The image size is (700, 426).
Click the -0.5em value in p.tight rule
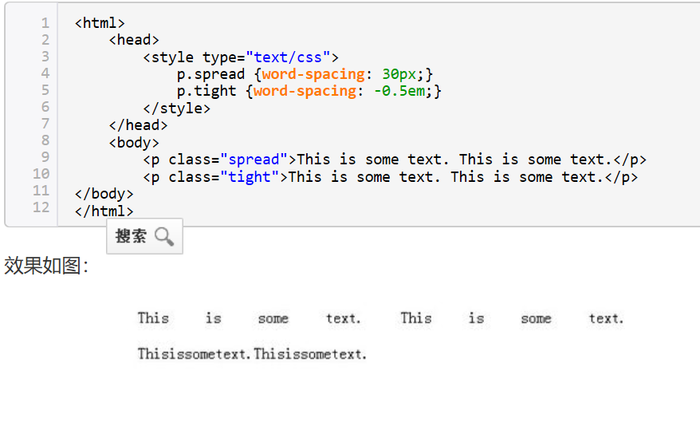coord(398,91)
